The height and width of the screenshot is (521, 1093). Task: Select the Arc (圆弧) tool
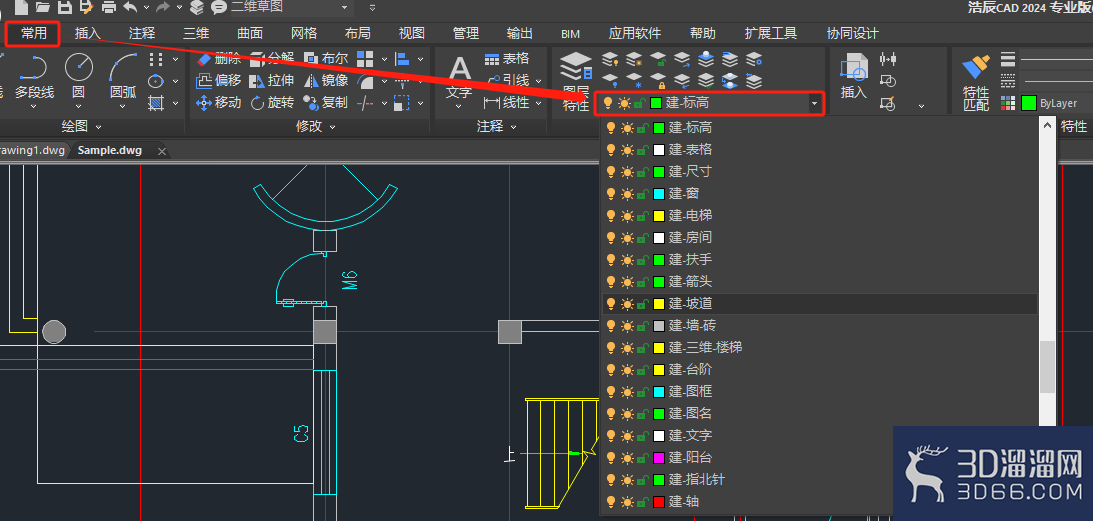point(123,77)
